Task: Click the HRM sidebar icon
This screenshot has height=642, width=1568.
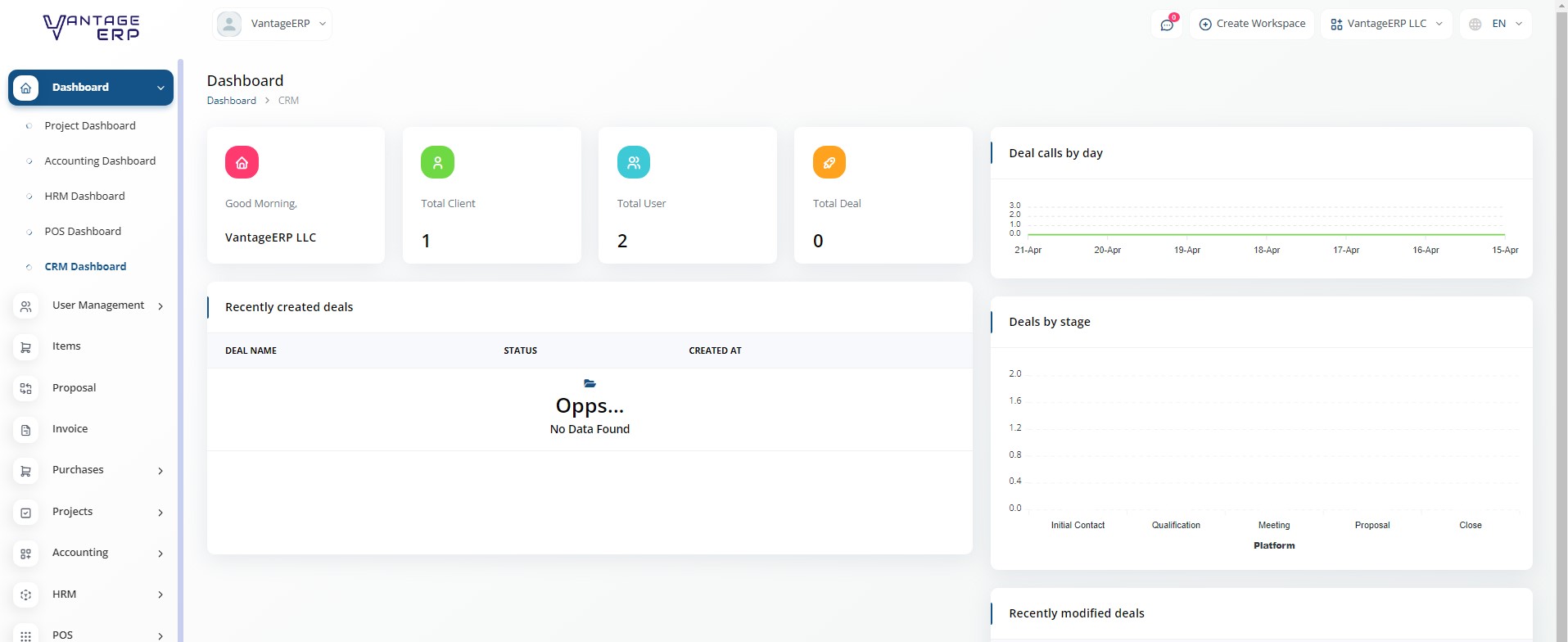Action: (26, 595)
